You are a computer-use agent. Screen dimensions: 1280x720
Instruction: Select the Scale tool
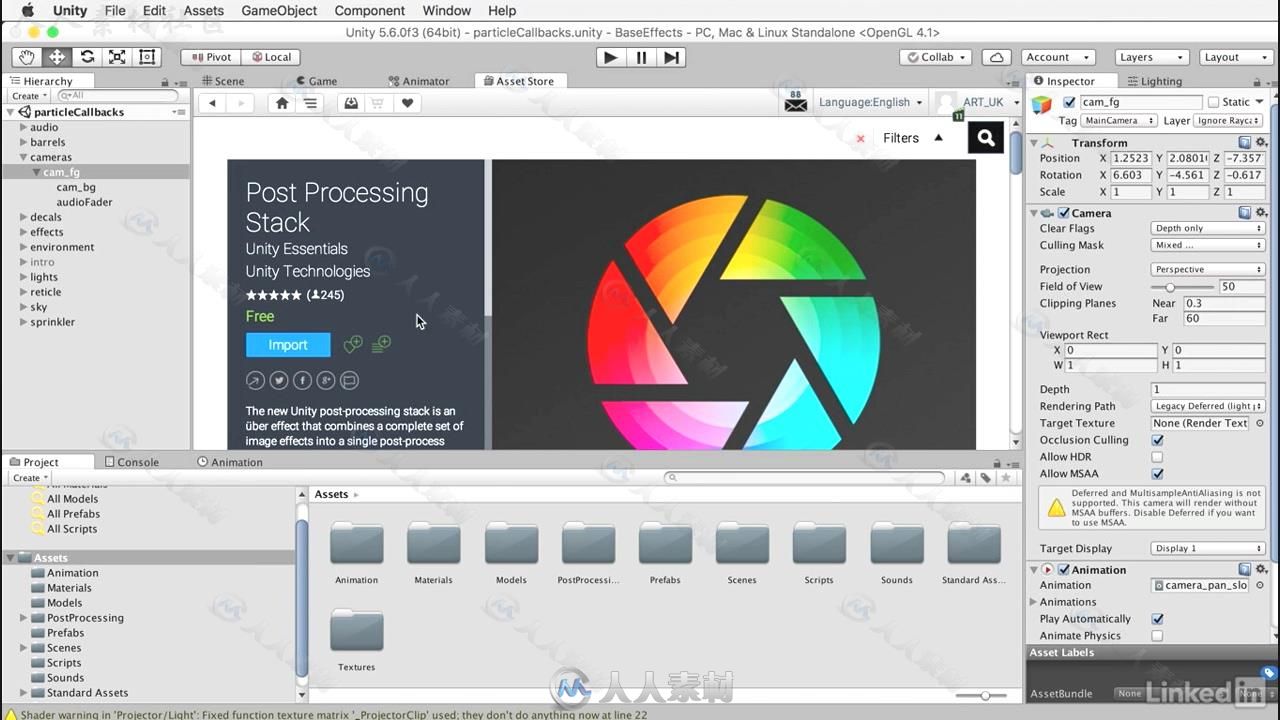click(117, 57)
